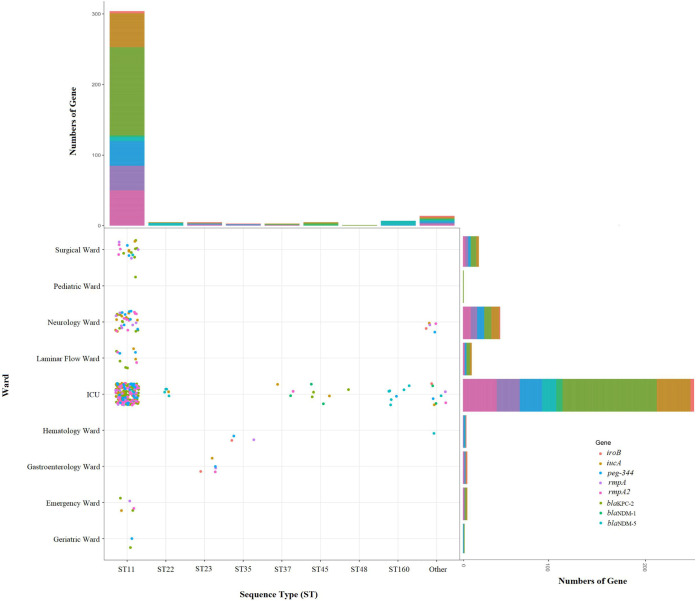
Task: Click the Other bar in top chart
Action: [x=437, y=221]
